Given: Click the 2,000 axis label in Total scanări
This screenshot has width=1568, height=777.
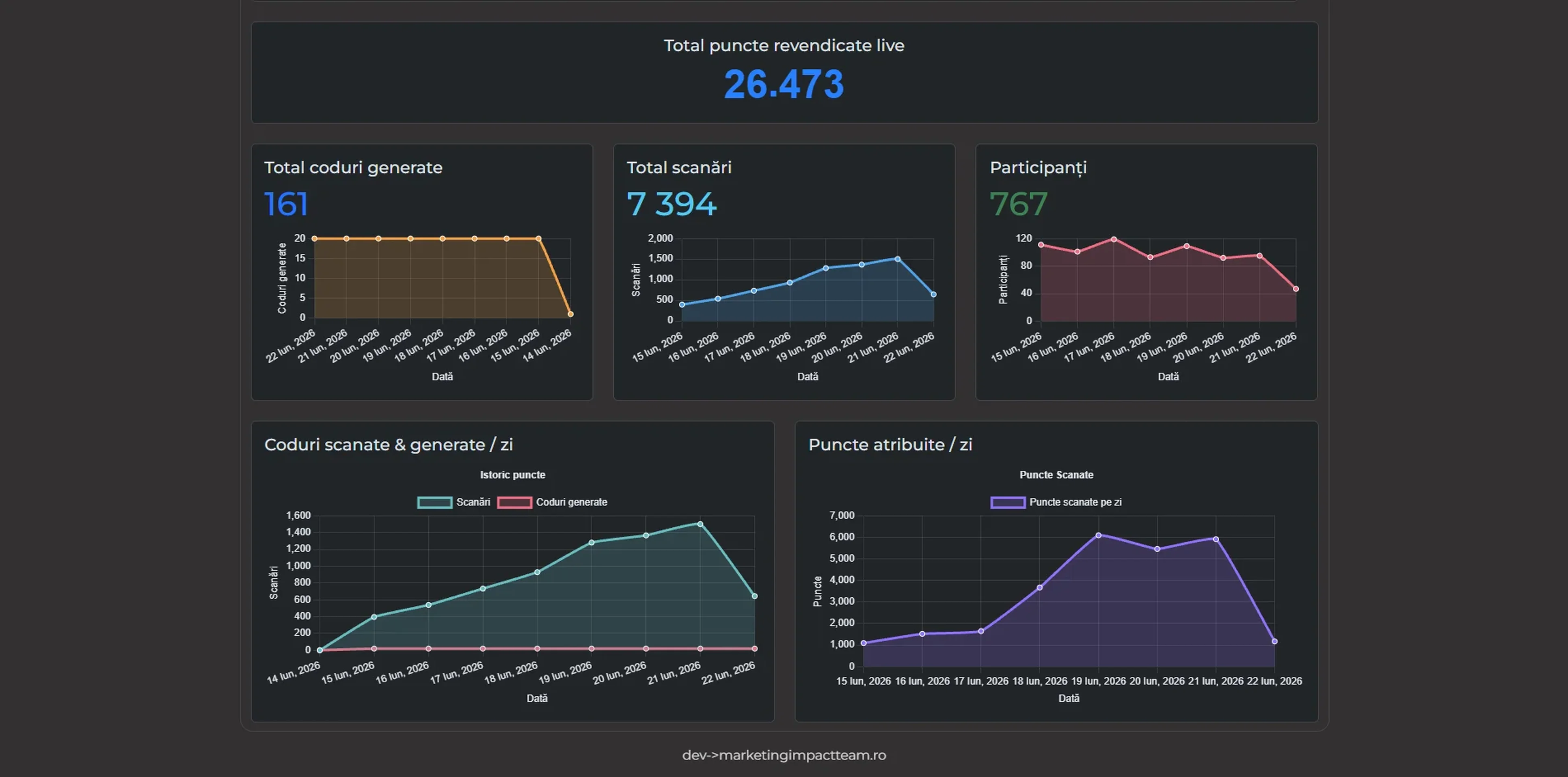Looking at the screenshot, I should [x=660, y=238].
